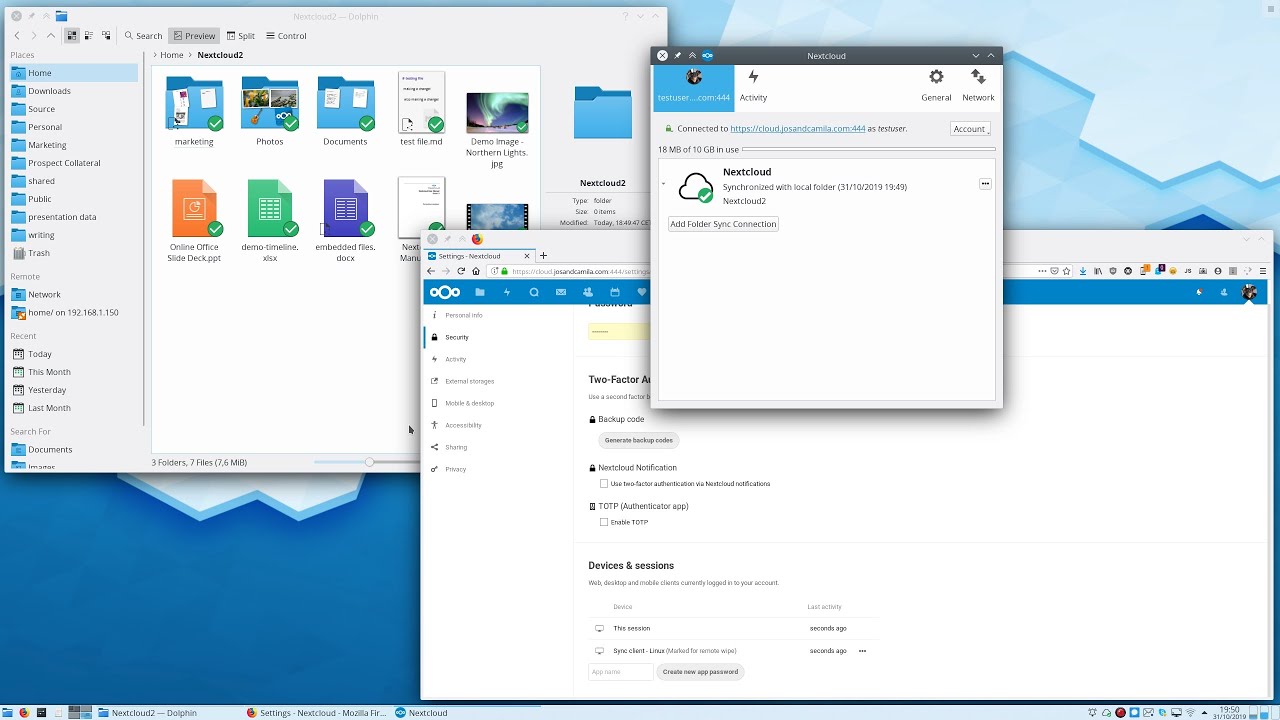Viewport: 1280px width, 720px height.
Task: Collapse the Nextcloud sync folder entry
Action: [x=663, y=184]
